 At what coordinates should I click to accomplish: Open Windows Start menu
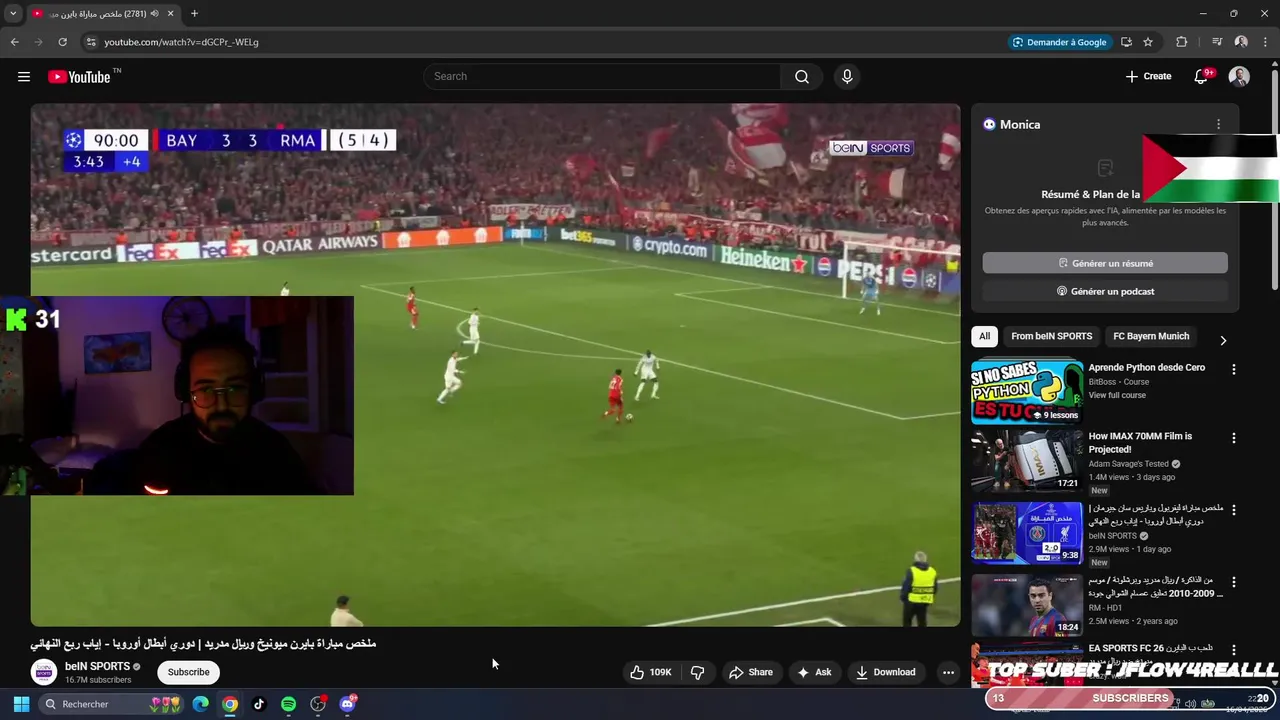coord(21,704)
